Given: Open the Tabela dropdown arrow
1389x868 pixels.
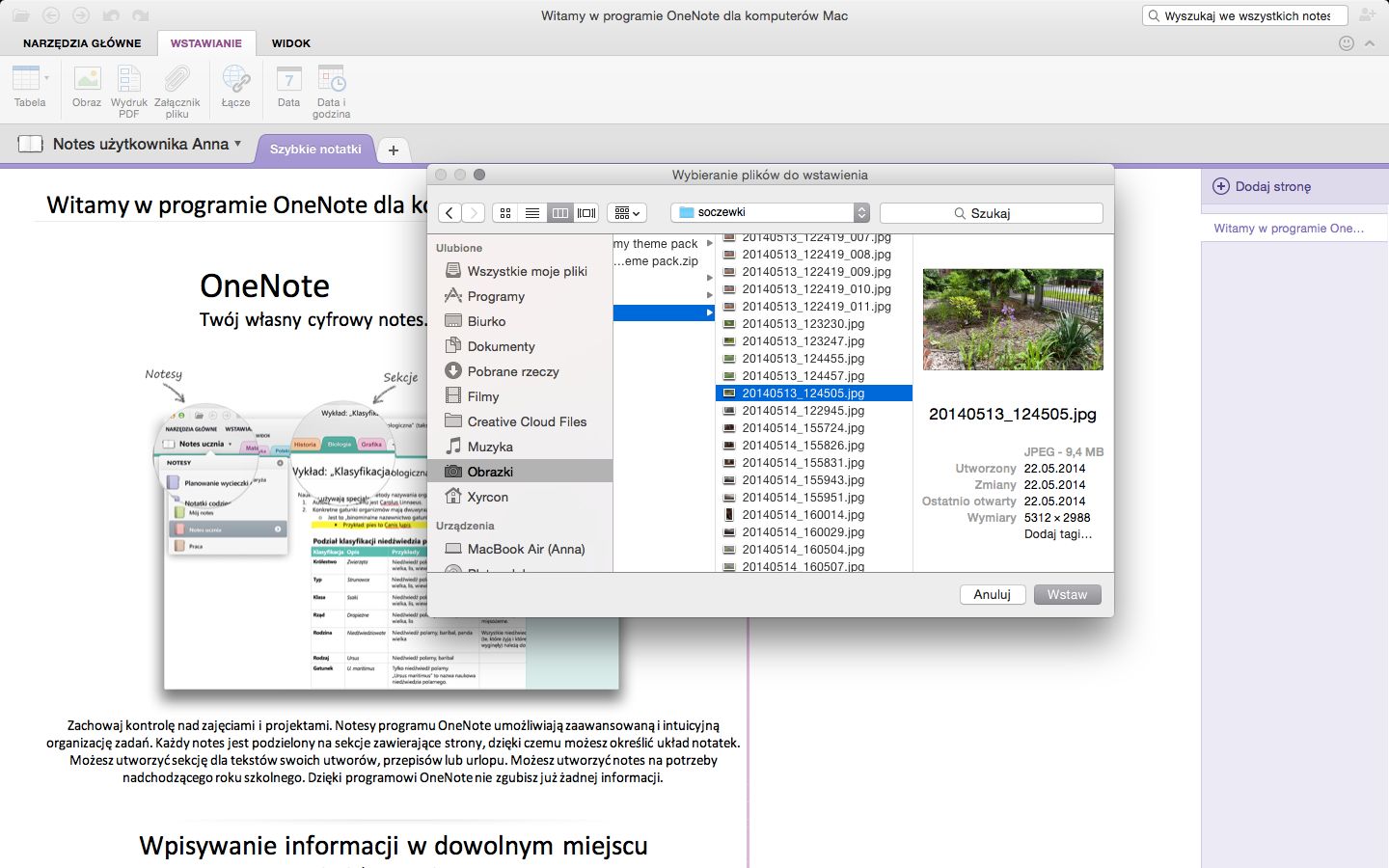Looking at the screenshot, I should coord(46,78).
